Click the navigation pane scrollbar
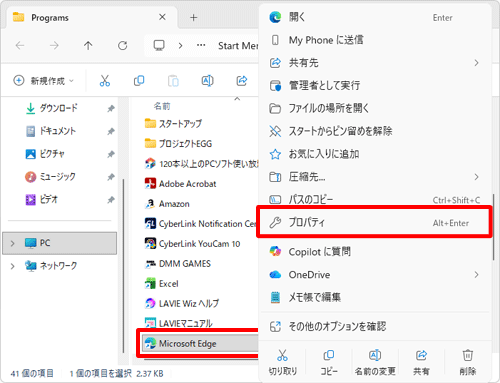The height and width of the screenshot is (383, 500). click(x=124, y=266)
